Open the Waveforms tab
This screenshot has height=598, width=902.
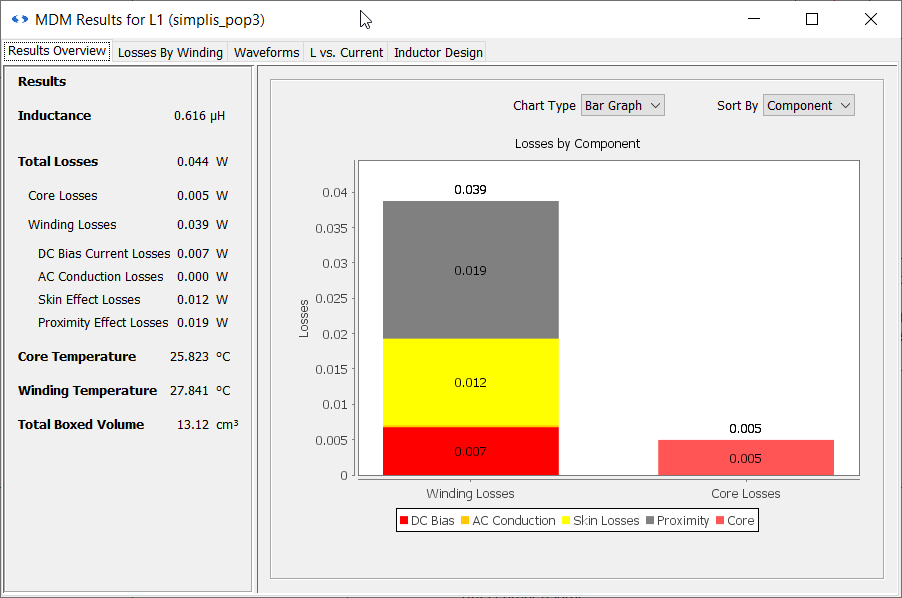click(266, 52)
